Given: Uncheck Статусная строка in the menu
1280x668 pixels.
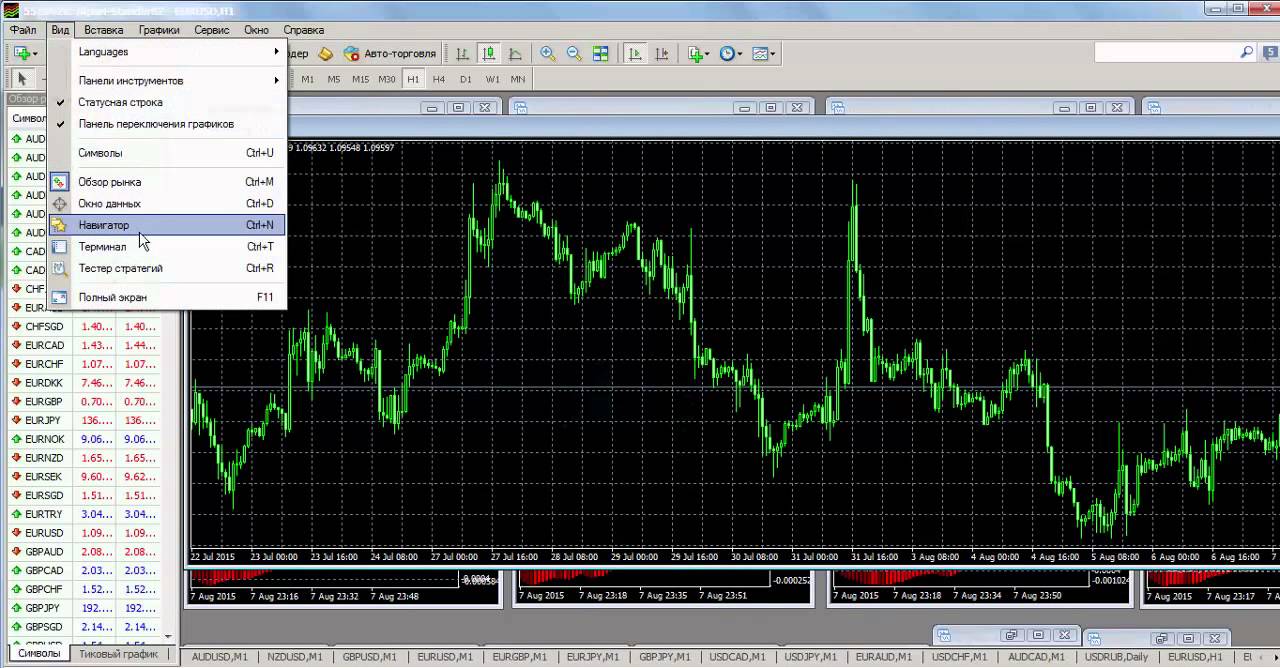Looking at the screenshot, I should [168, 103].
